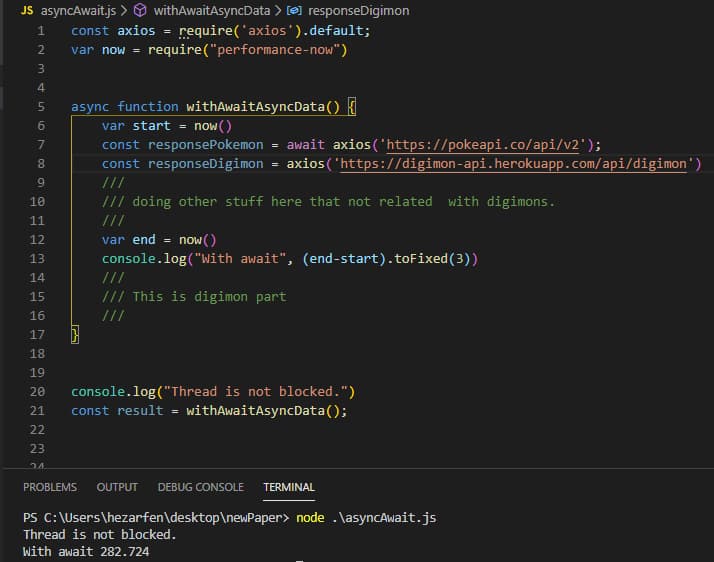The image size is (714, 562).
Task: Select line number 13 in the gutter
Action: (x=39, y=259)
